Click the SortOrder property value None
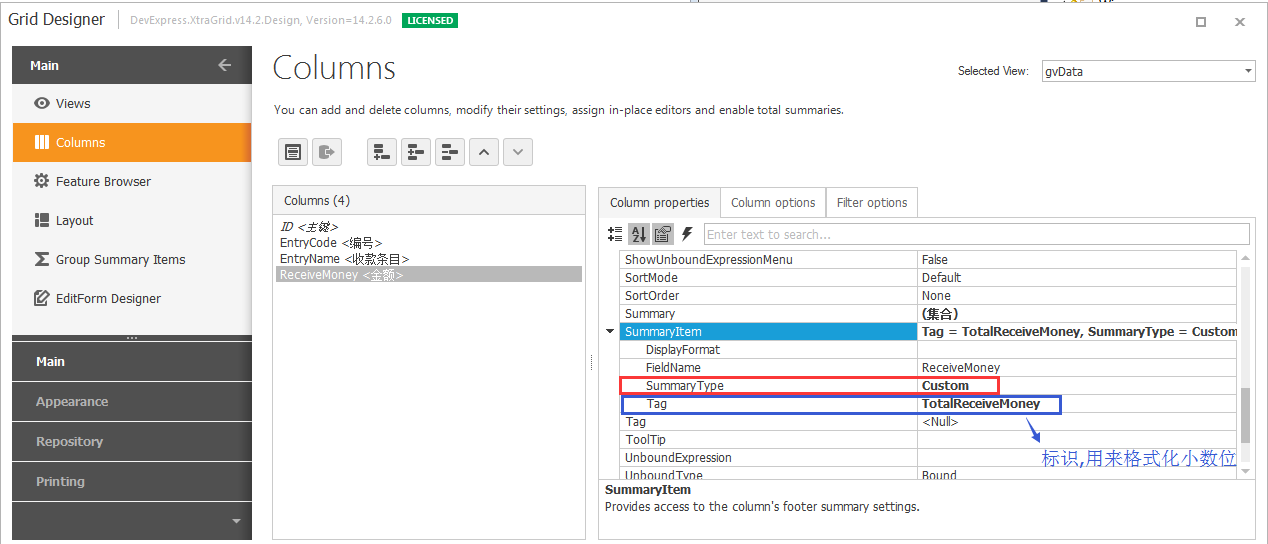 [935, 295]
